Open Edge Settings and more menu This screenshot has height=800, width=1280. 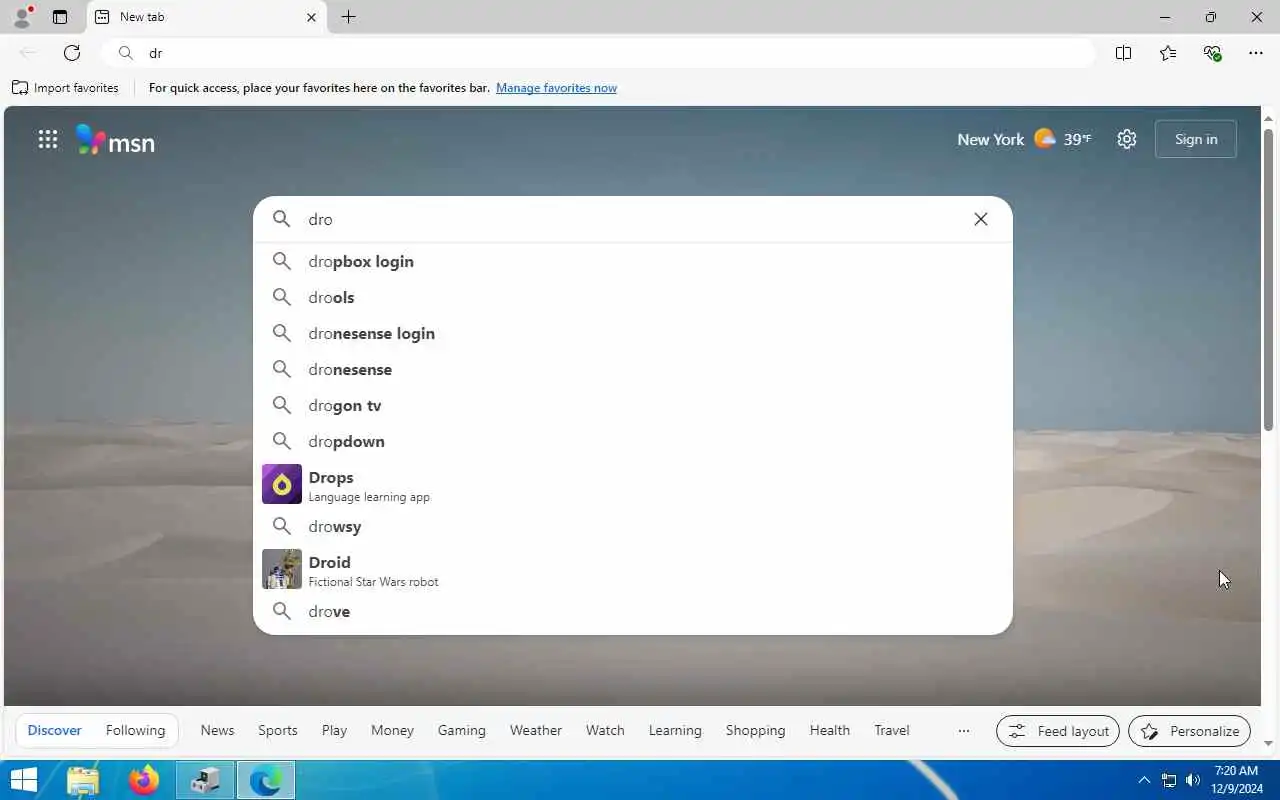tap(1256, 53)
